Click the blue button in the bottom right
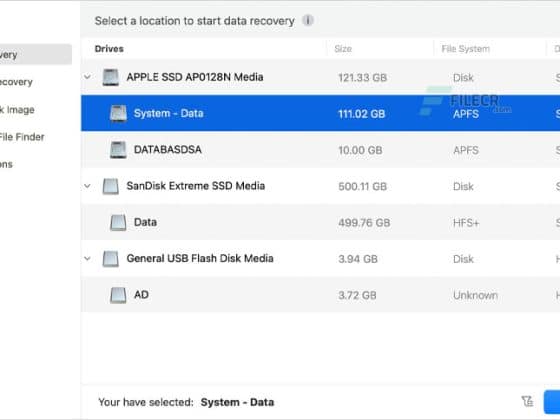Screen dimensions: 560x420 pyautogui.click(x=552, y=402)
